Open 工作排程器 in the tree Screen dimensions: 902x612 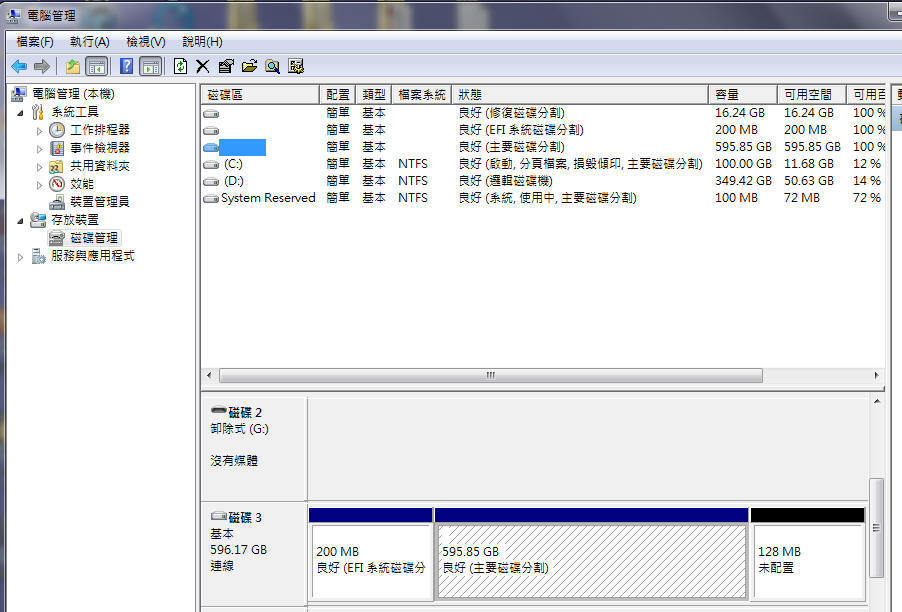coord(100,130)
